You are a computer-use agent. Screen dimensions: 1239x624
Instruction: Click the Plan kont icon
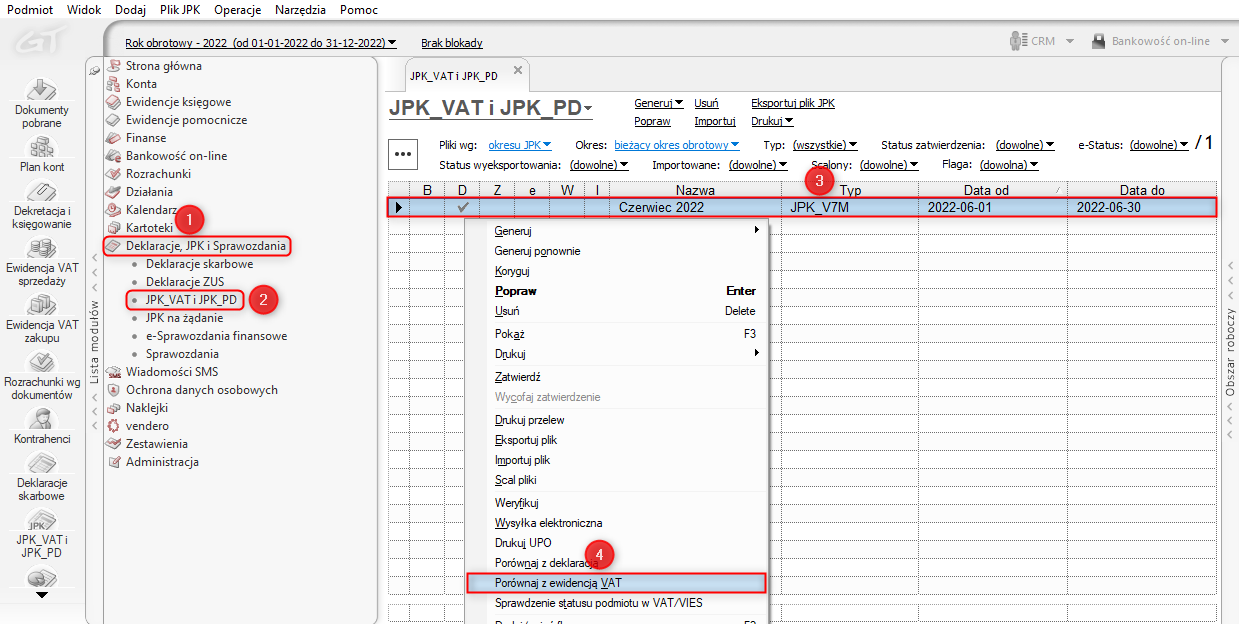point(42,148)
